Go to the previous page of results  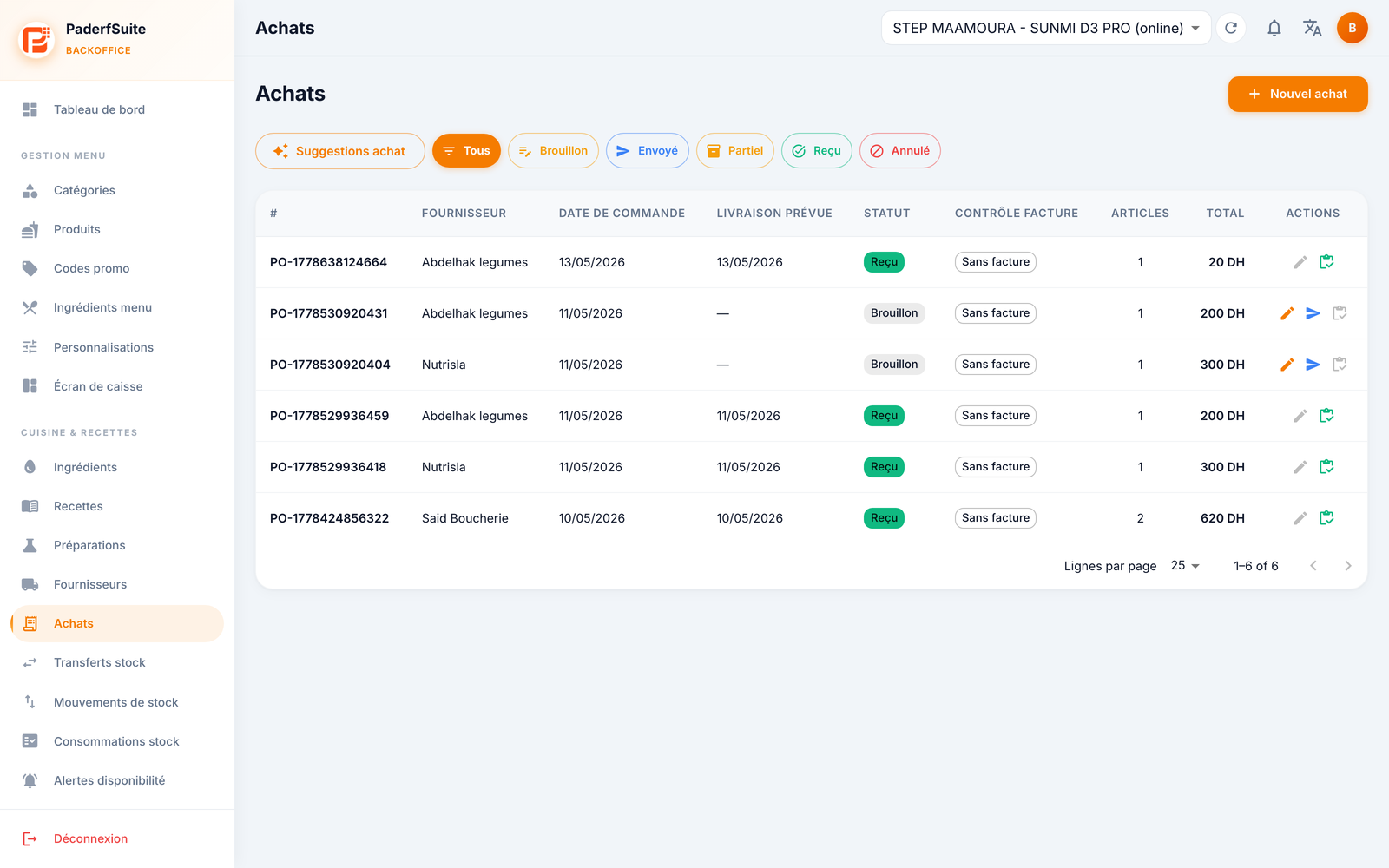[1313, 566]
